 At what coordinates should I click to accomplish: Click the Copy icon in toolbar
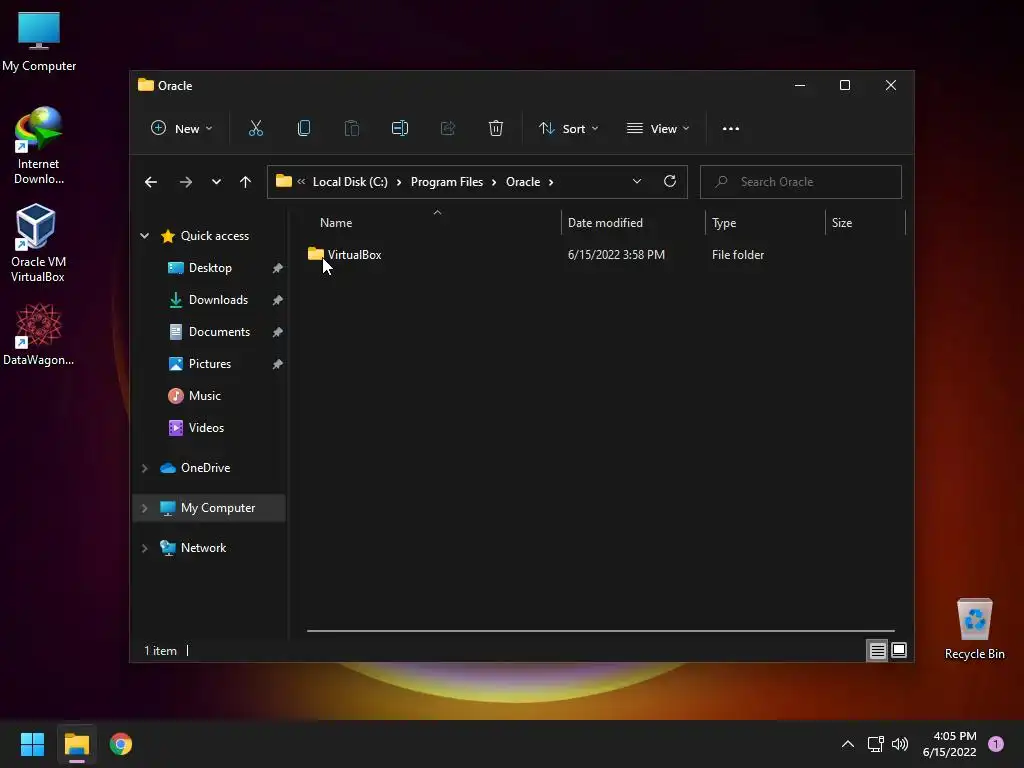304,128
